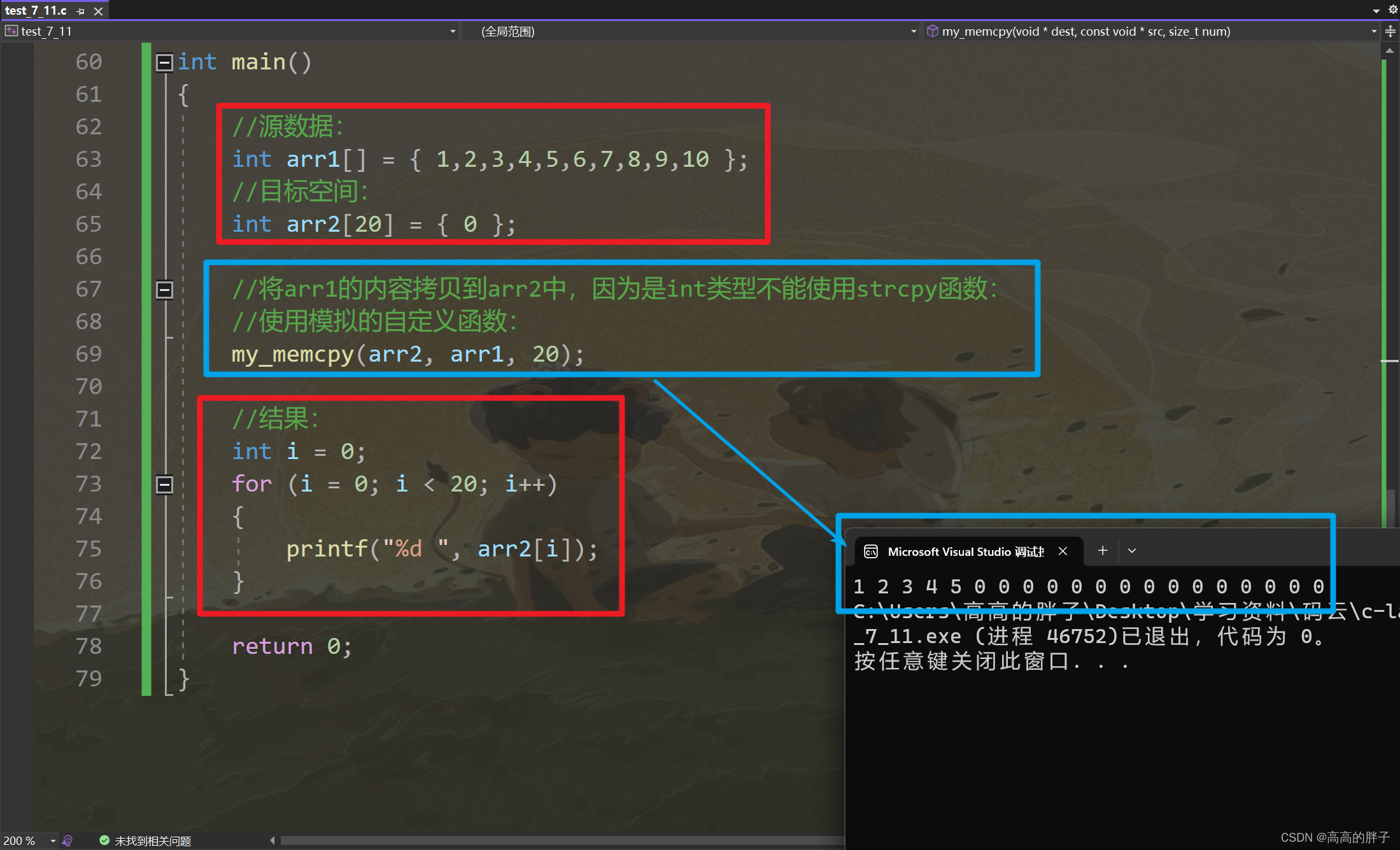Screen dimensions: 1400x850
Task: Pin the test_7_11.c tab
Action: 80,11
